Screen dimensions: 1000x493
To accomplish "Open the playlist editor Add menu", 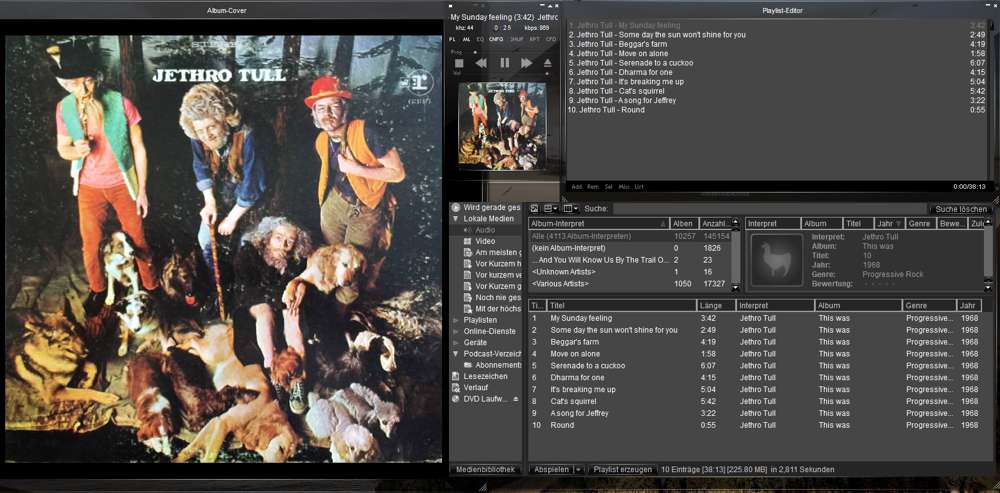I will coord(576,186).
